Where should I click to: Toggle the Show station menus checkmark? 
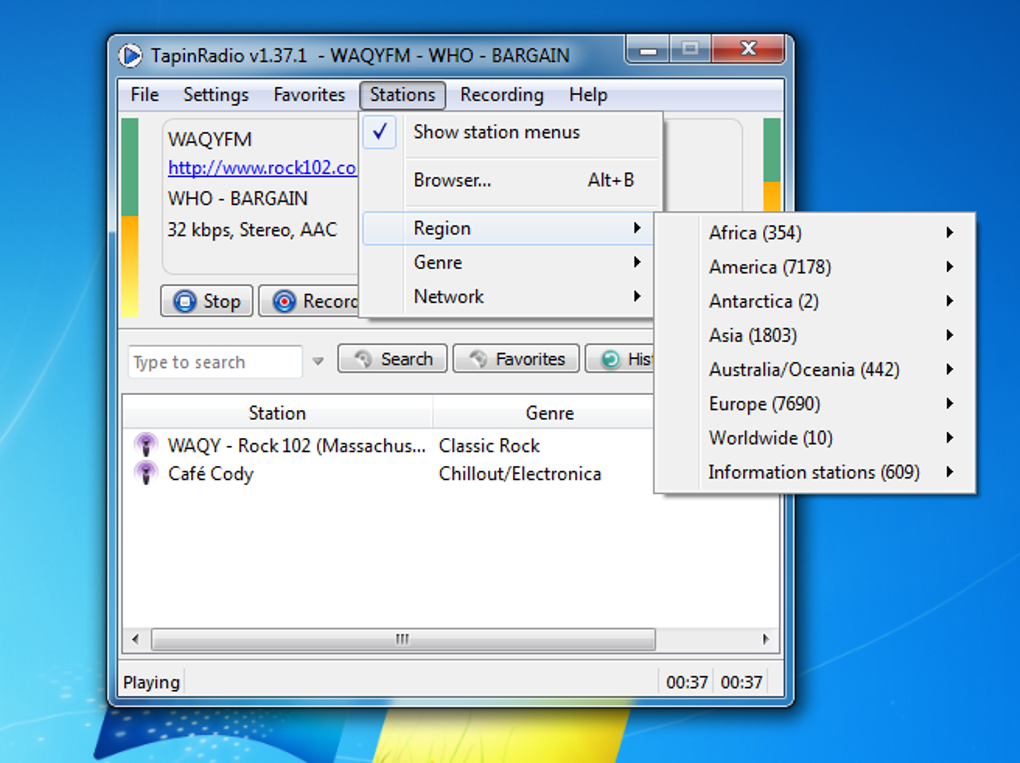[x=380, y=132]
